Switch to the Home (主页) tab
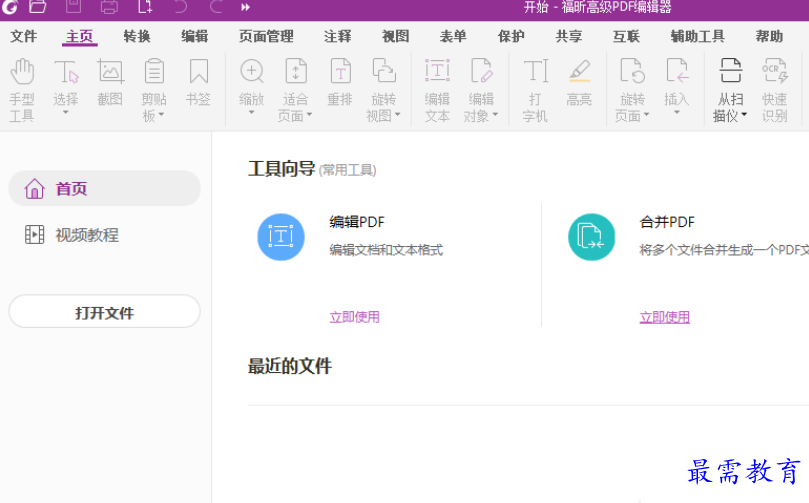 tap(79, 36)
